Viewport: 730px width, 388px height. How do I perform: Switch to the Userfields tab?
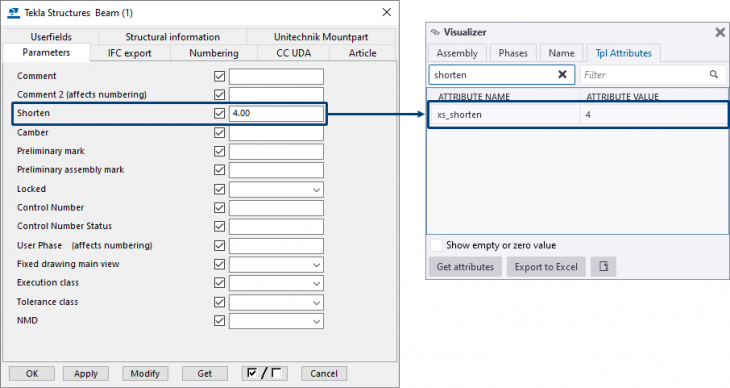click(x=51, y=37)
